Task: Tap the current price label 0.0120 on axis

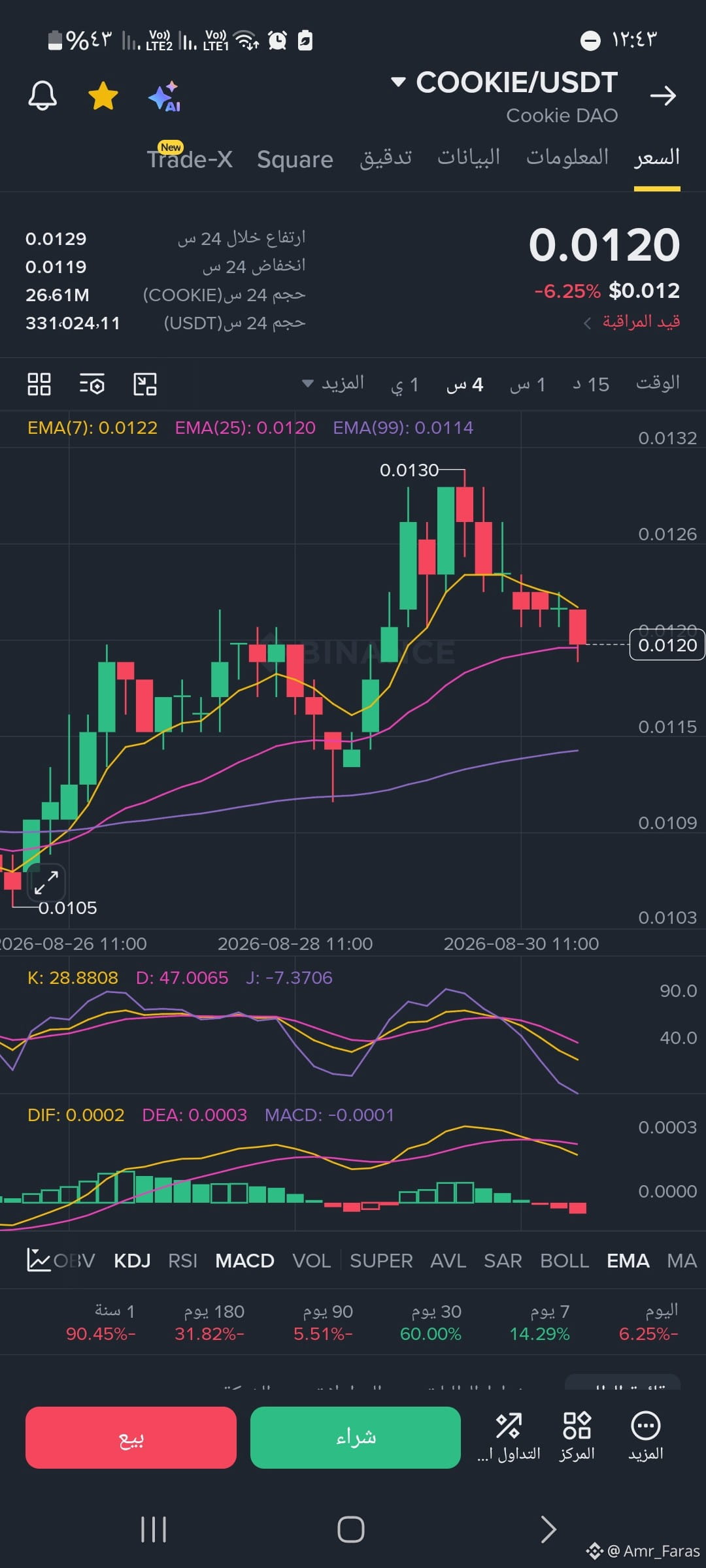Action: click(667, 645)
